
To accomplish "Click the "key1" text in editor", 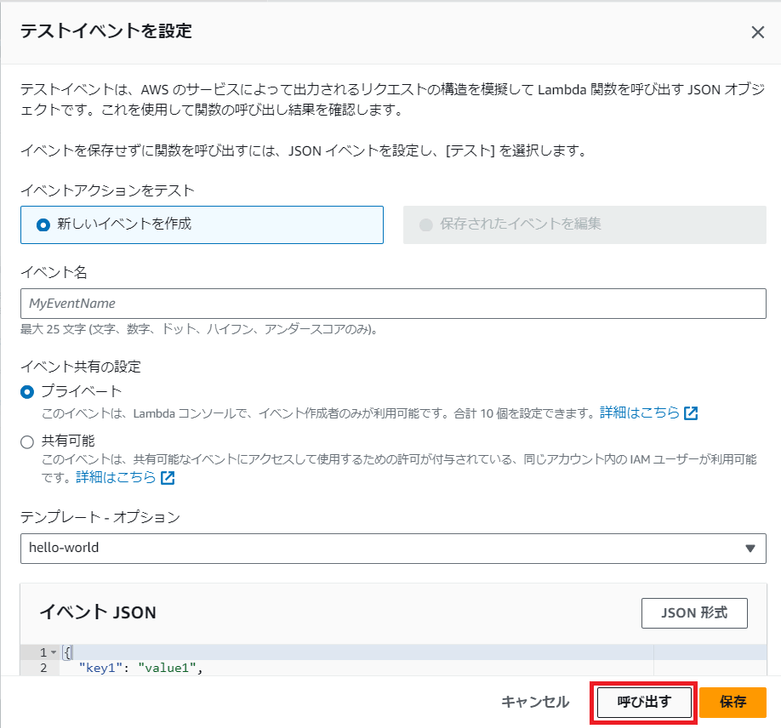I will 101,668.
